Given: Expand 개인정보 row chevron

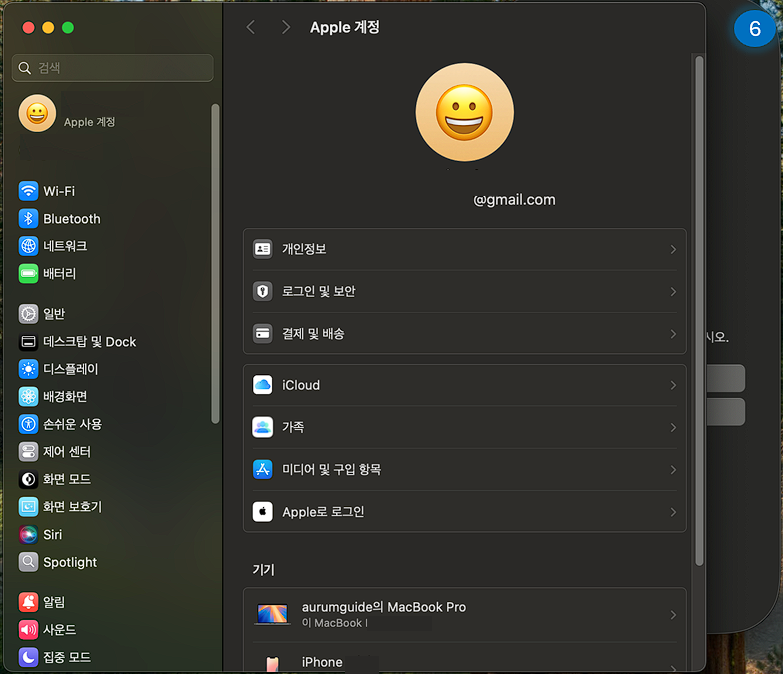Looking at the screenshot, I should click(673, 249).
